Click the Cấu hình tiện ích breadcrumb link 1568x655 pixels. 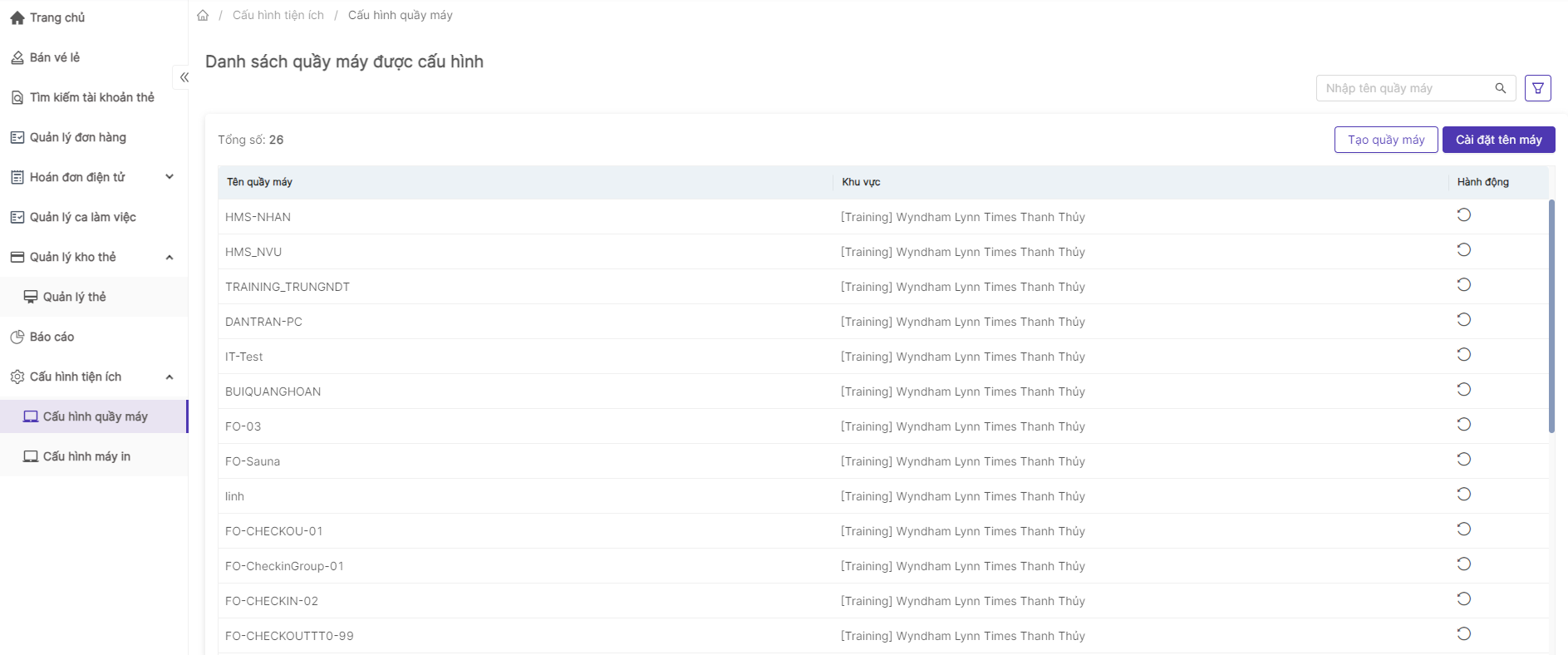click(x=278, y=15)
